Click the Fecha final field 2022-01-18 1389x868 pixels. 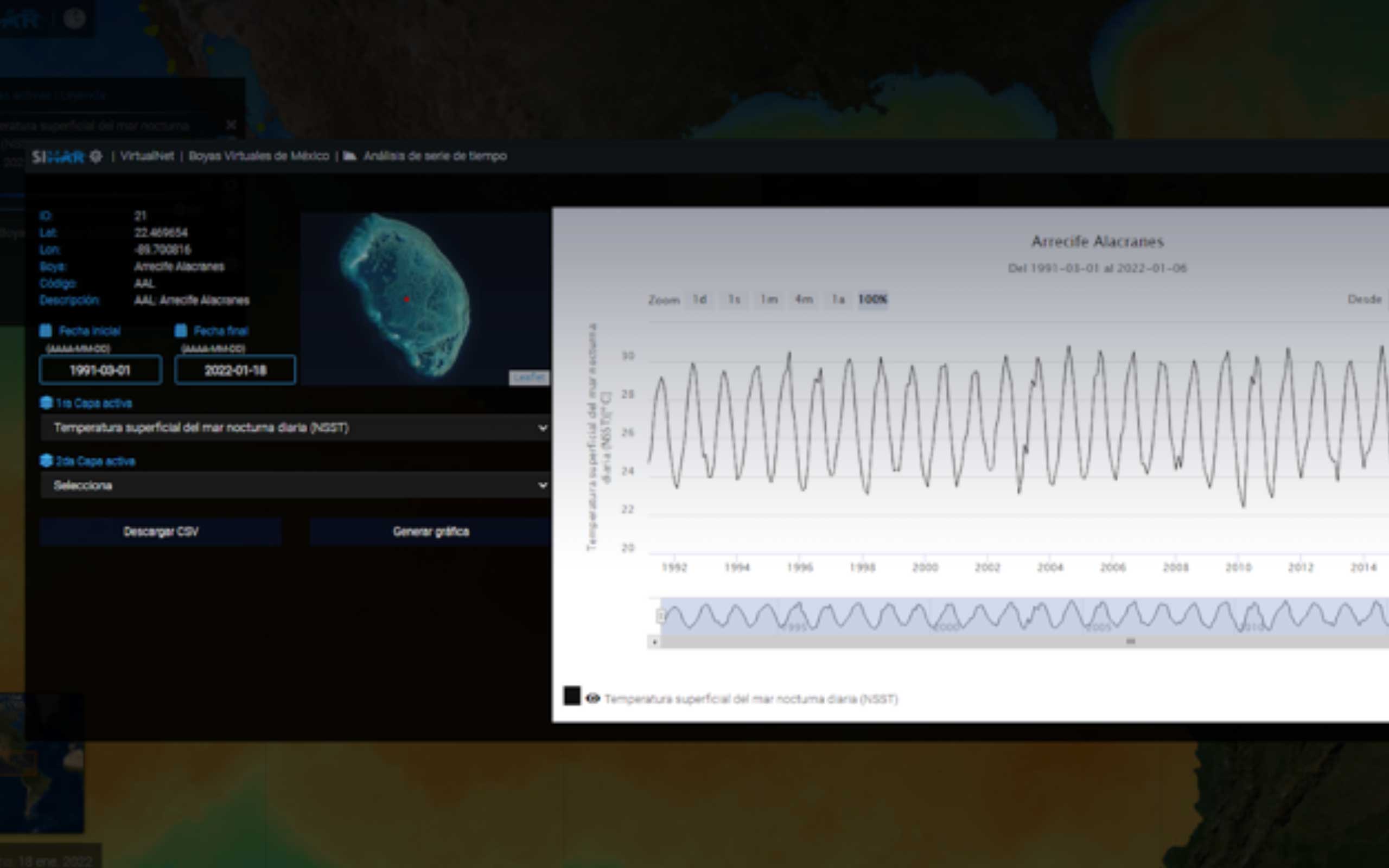[x=235, y=371]
